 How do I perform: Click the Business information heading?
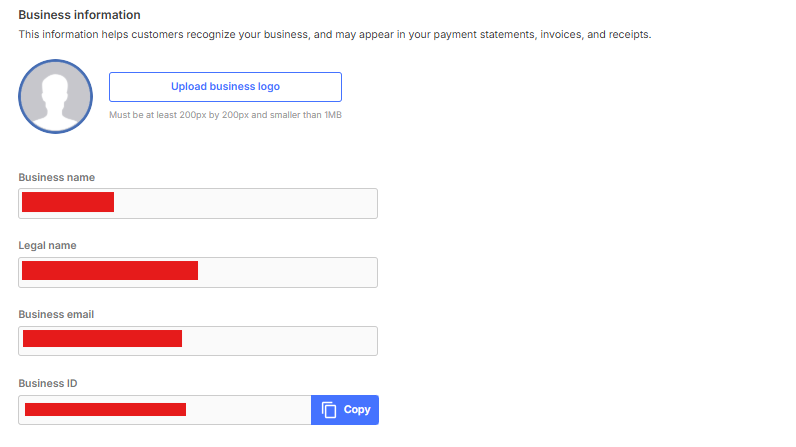79,15
